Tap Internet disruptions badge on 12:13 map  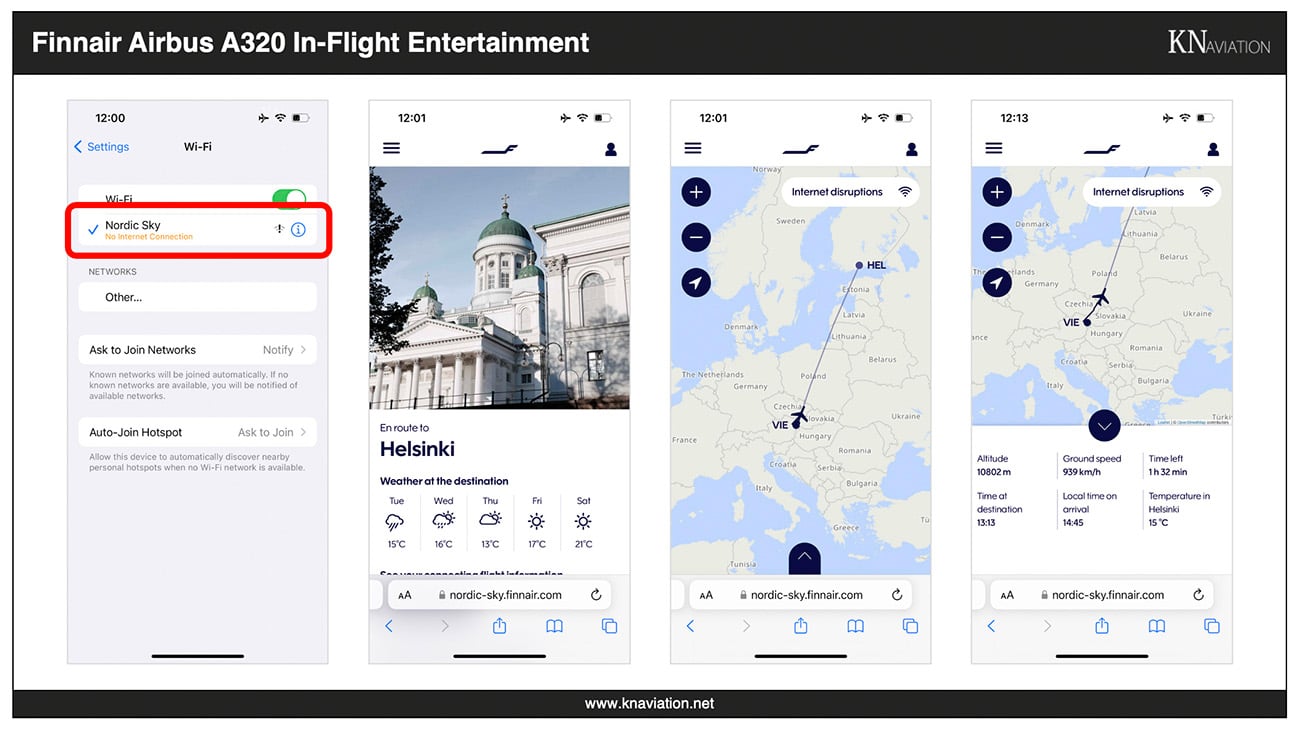click(x=1151, y=192)
